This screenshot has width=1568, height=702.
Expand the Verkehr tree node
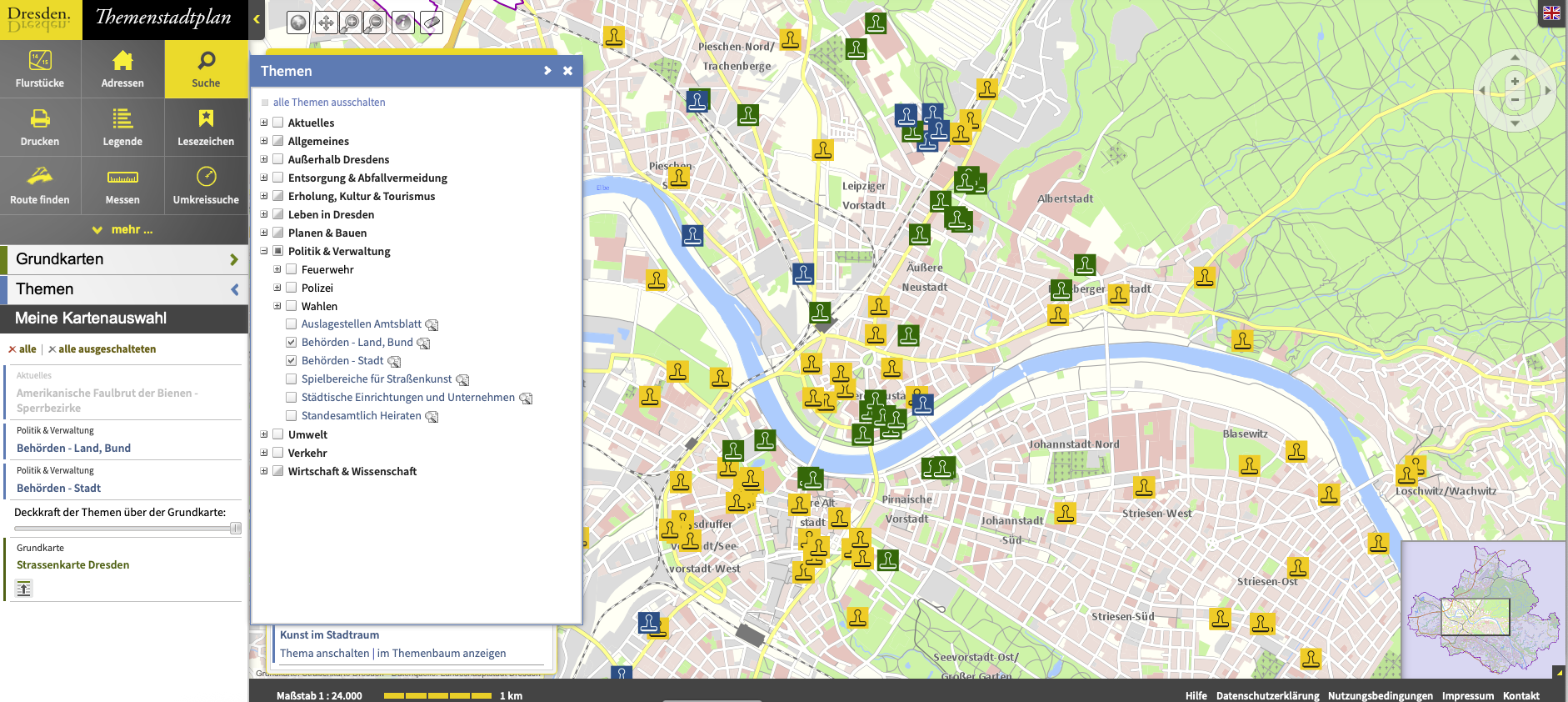point(264,453)
